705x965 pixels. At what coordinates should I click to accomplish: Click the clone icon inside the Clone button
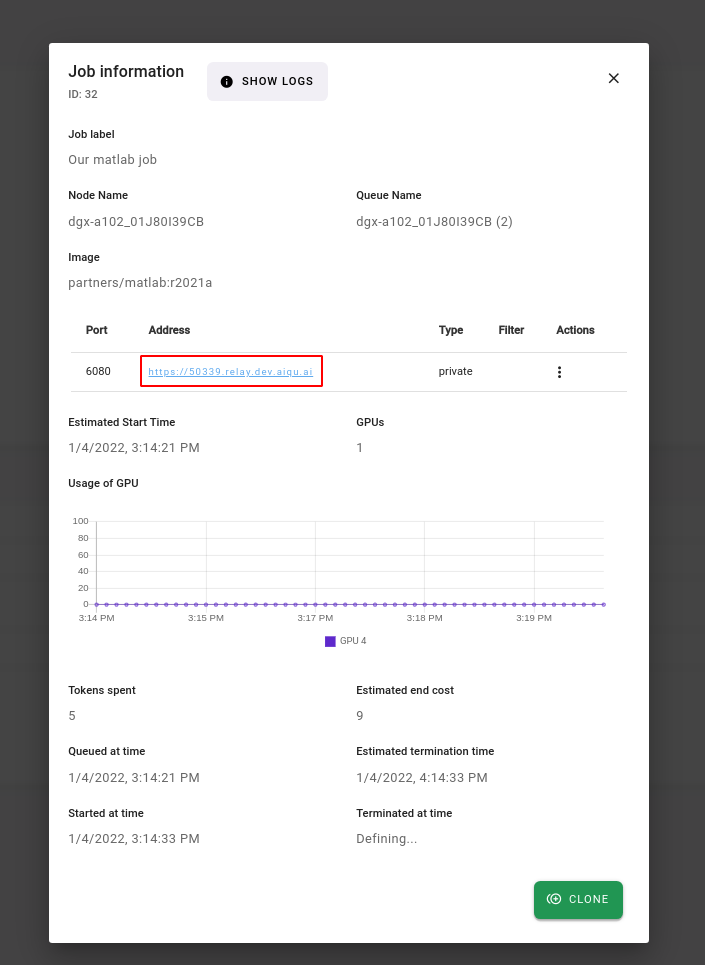point(554,899)
